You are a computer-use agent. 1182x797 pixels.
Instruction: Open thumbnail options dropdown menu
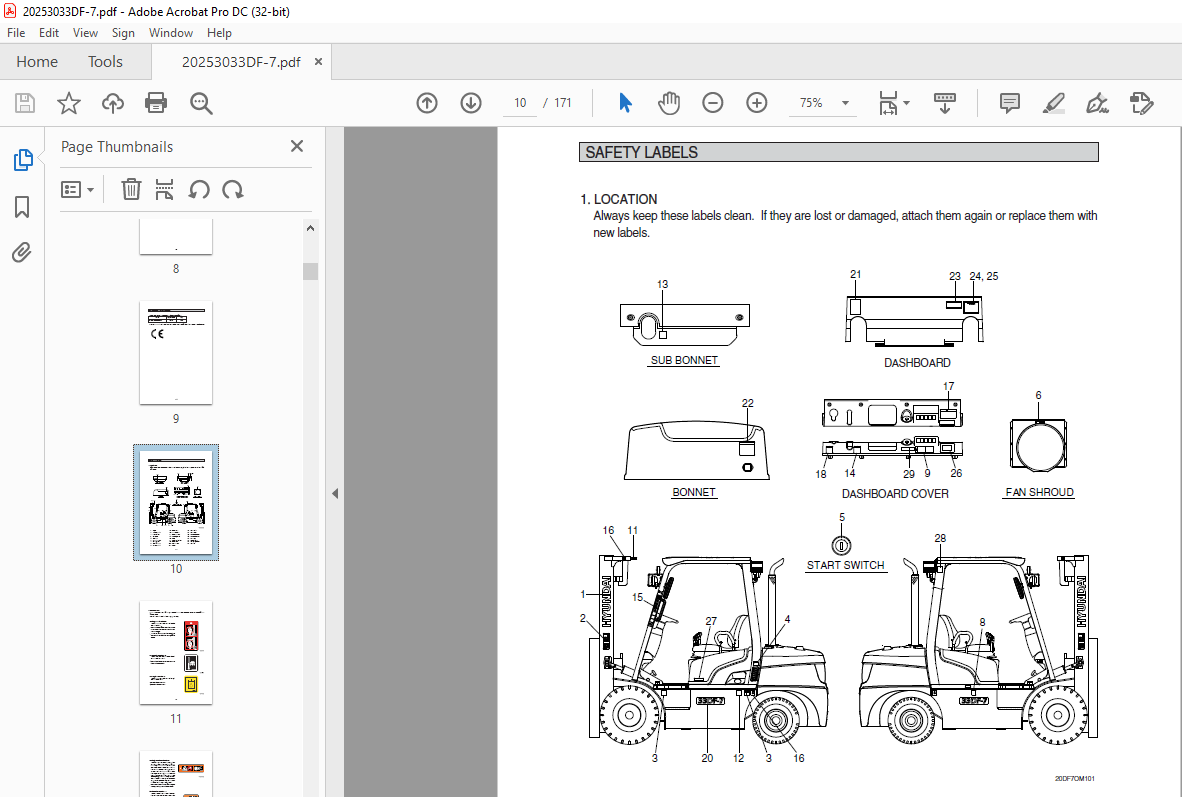coord(78,189)
